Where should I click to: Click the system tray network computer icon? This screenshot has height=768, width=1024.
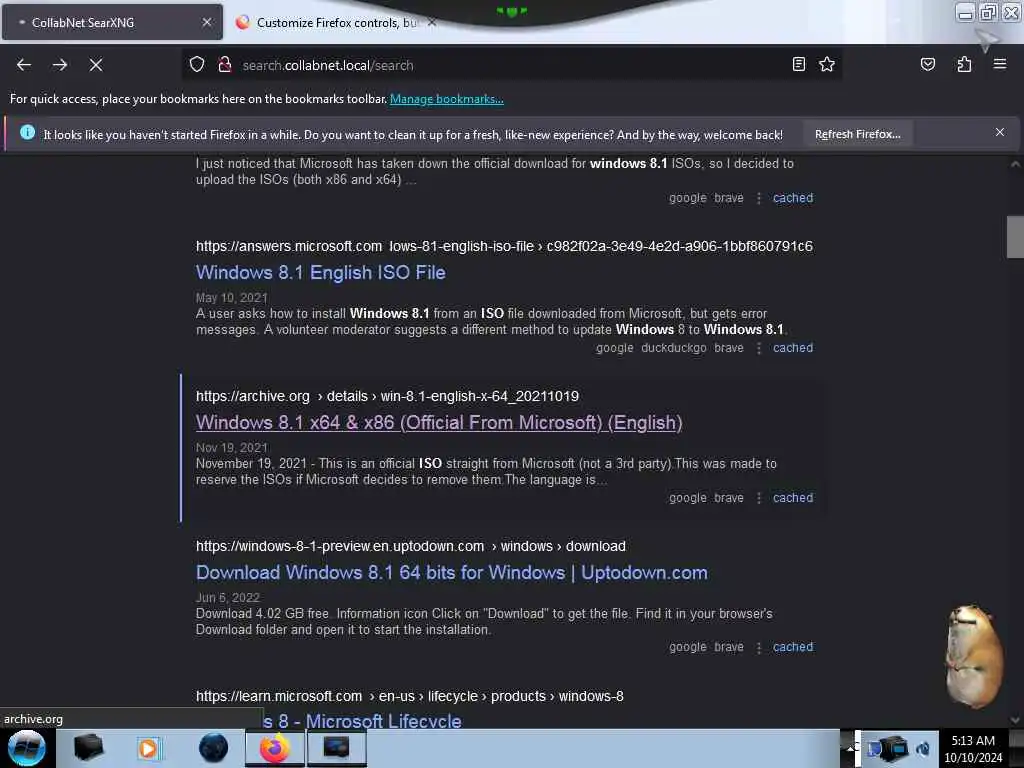[x=891, y=748]
